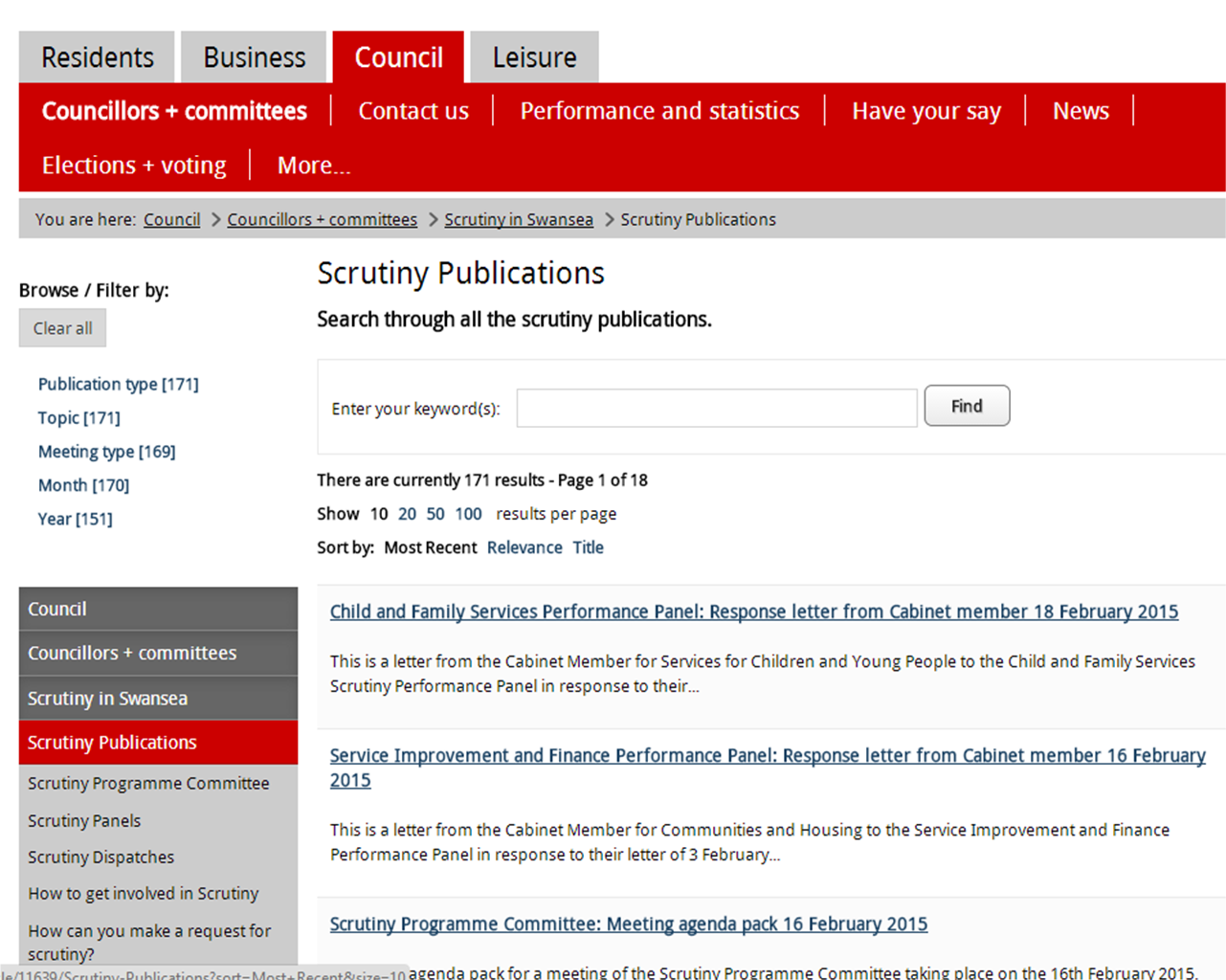Click the keyword search input field
The width and height of the screenshot is (1226, 980).
[x=717, y=408]
